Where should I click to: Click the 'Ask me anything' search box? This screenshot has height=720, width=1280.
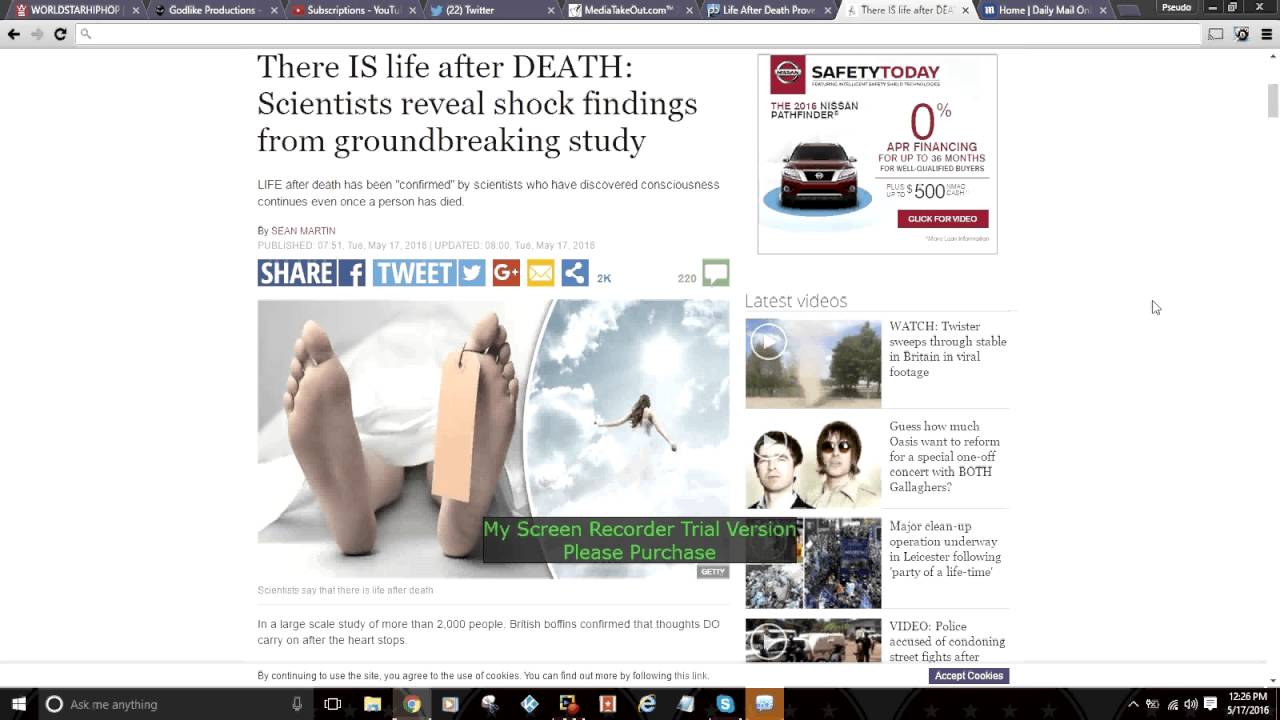coord(160,704)
